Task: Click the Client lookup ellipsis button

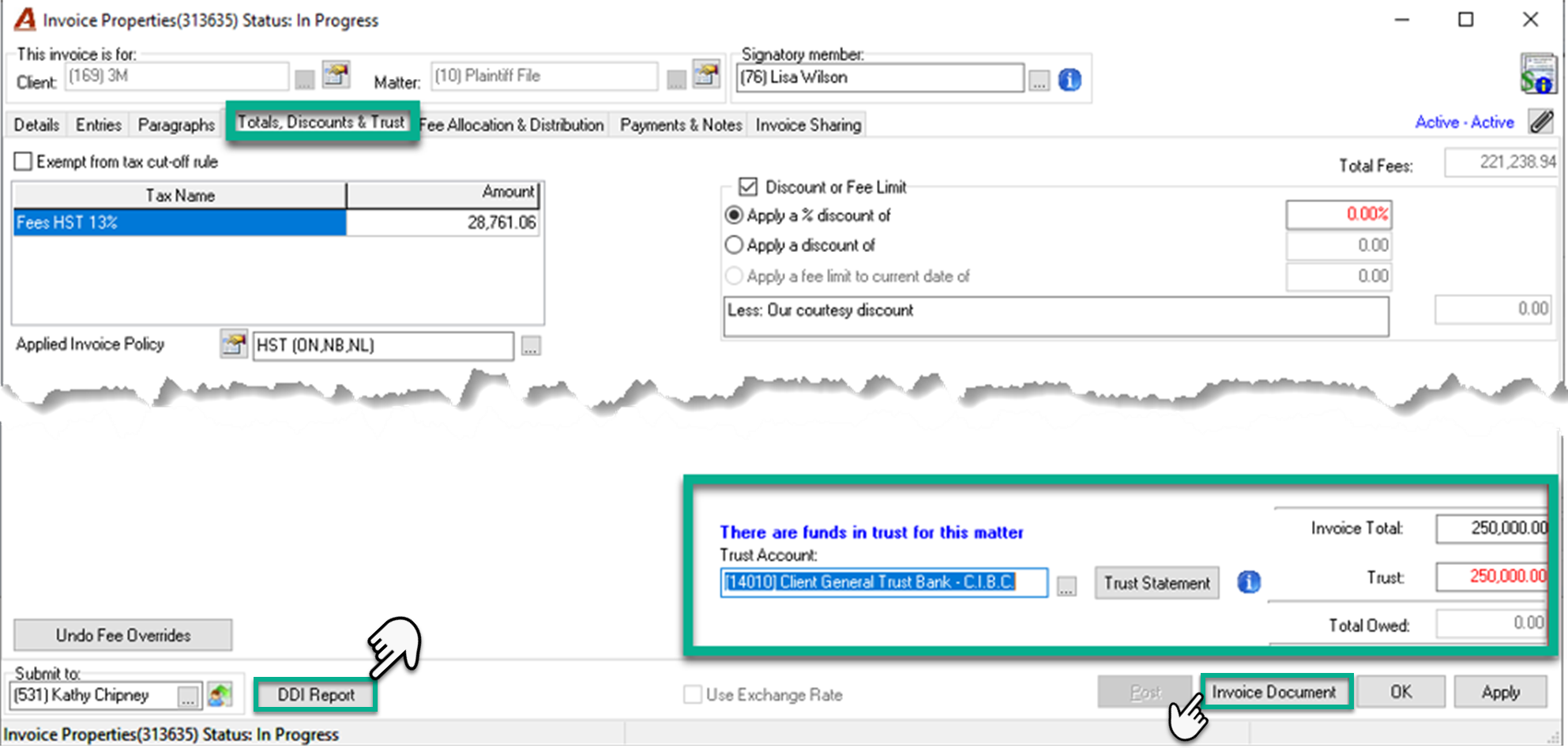Action: tap(304, 79)
